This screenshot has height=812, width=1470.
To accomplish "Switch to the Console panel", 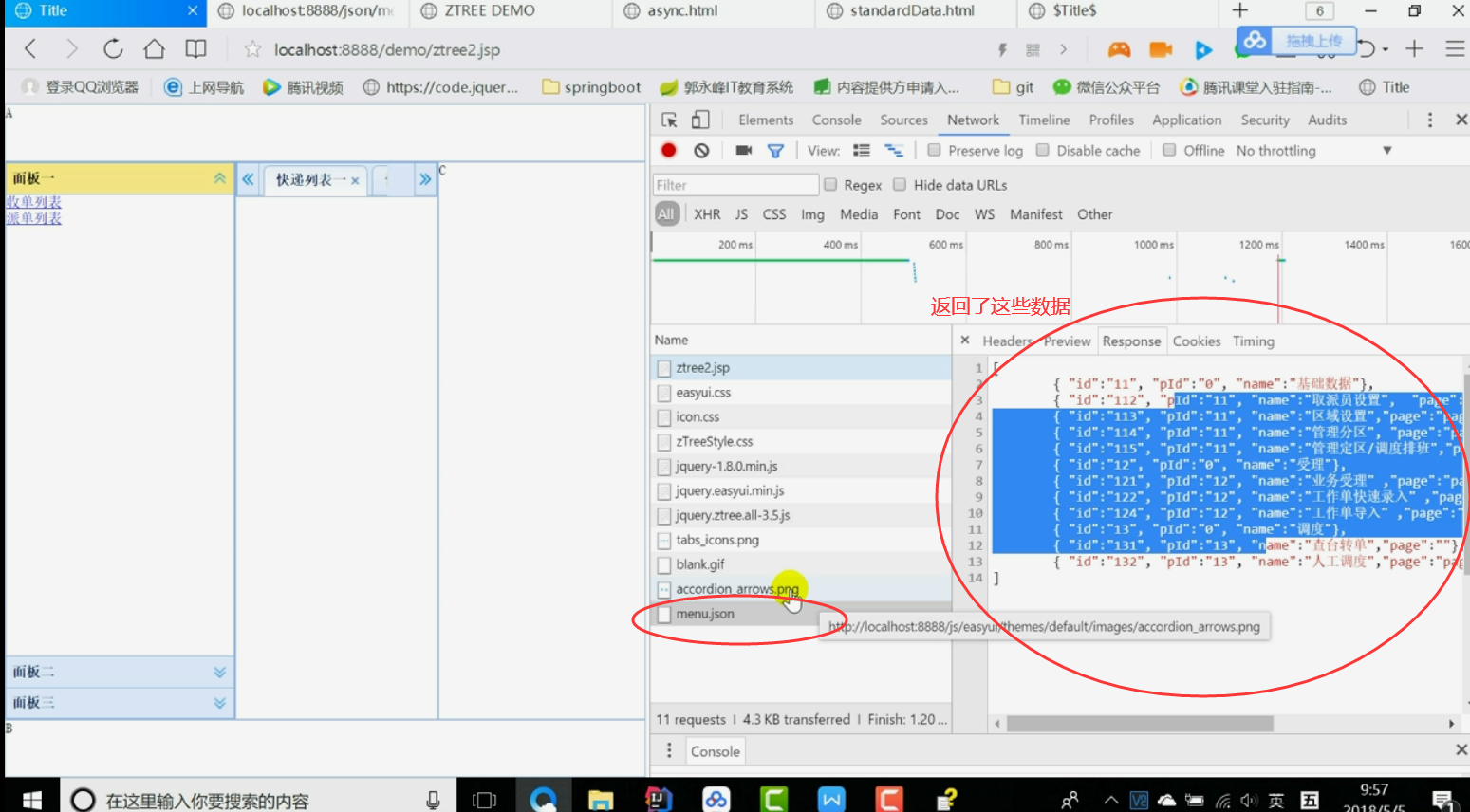I will coord(836,120).
